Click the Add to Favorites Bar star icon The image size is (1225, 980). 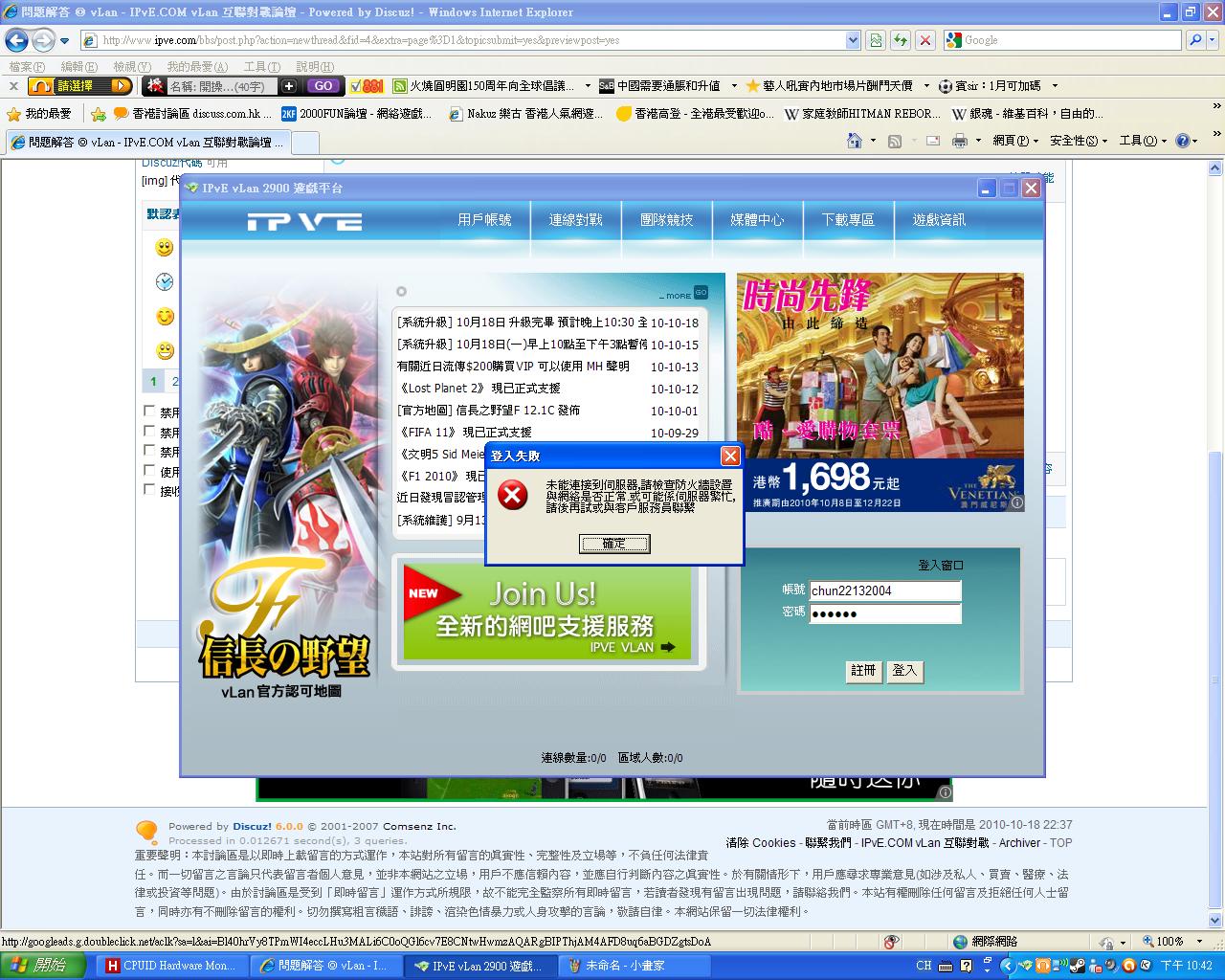point(98,114)
